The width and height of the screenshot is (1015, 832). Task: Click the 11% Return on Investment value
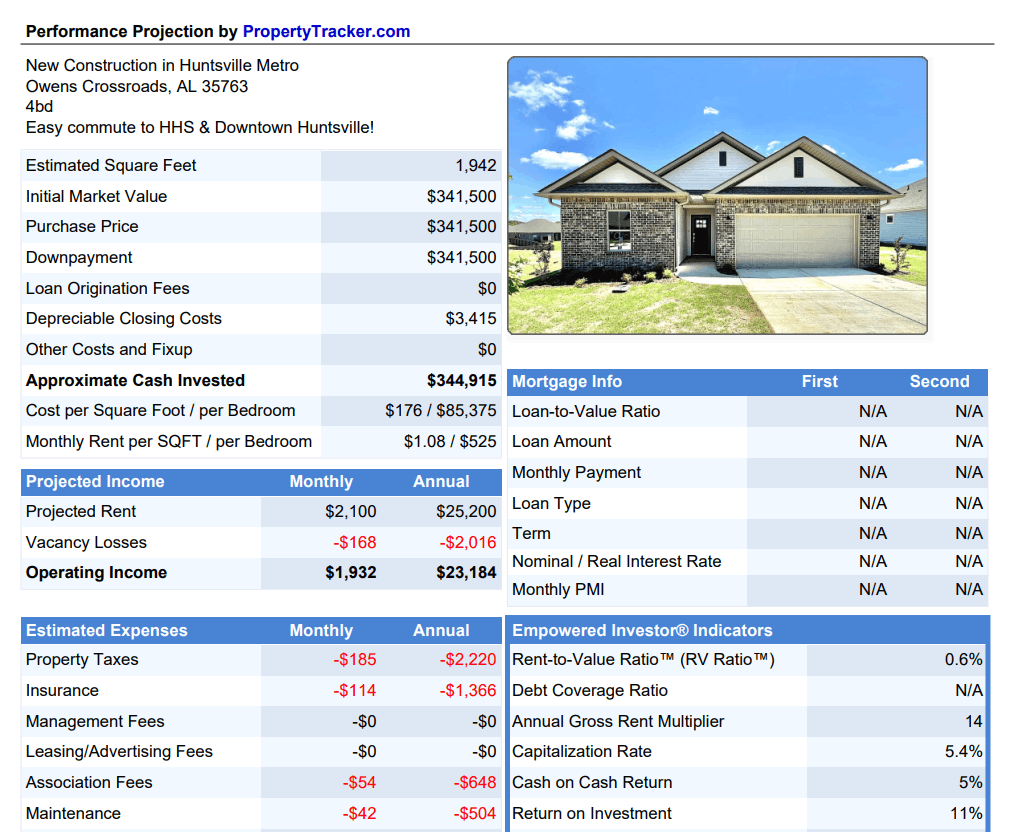click(x=966, y=813)
